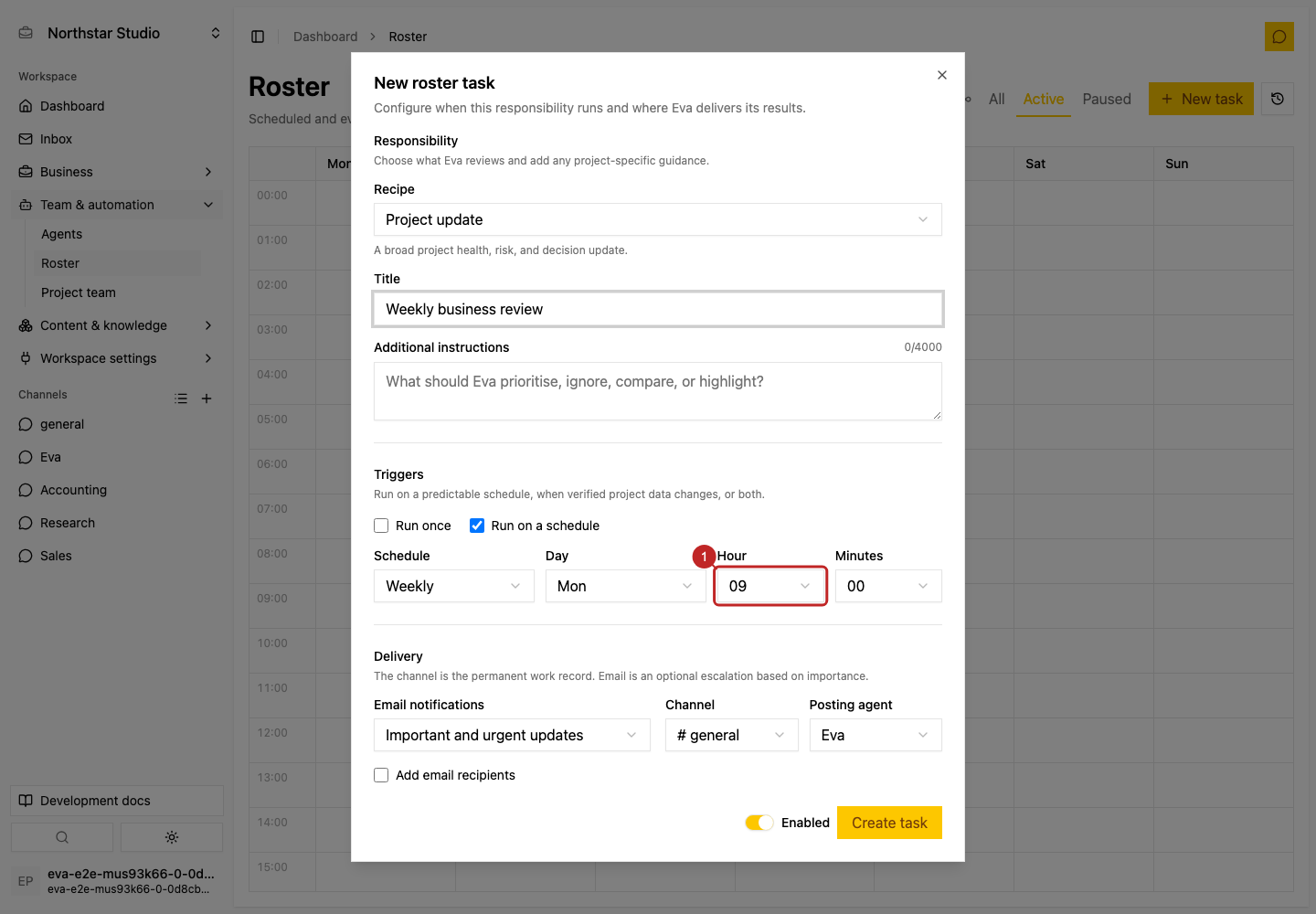Click the Workspace settings plug icon
The width and height of the screenshot is (1316, 914).
[x=26, y=358]
